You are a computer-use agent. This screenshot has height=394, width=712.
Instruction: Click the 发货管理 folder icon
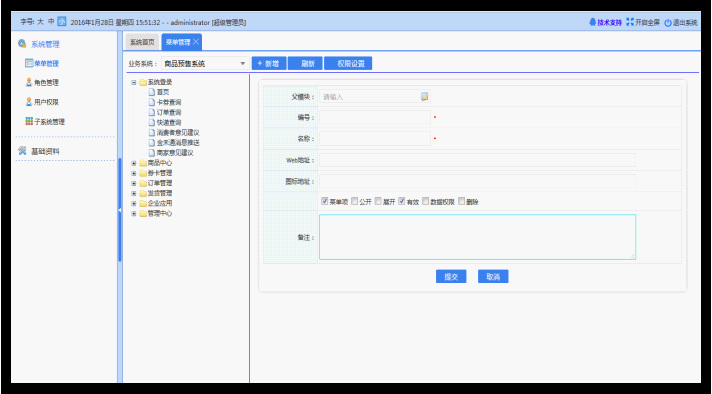(143, 193)
